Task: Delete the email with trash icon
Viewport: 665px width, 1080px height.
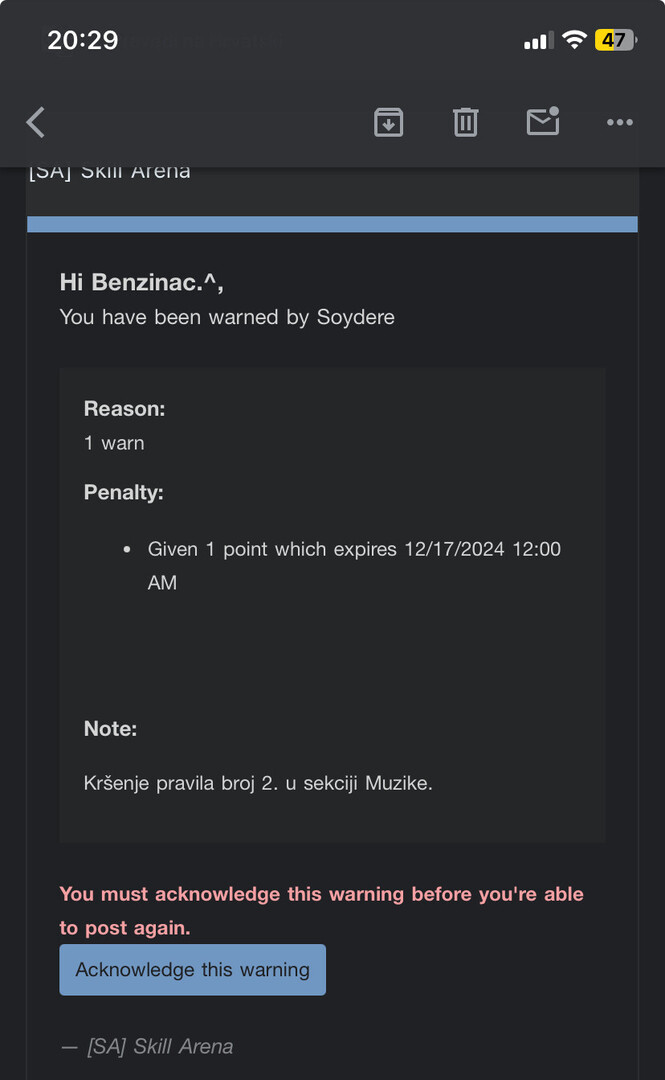Action: (465, 122)
